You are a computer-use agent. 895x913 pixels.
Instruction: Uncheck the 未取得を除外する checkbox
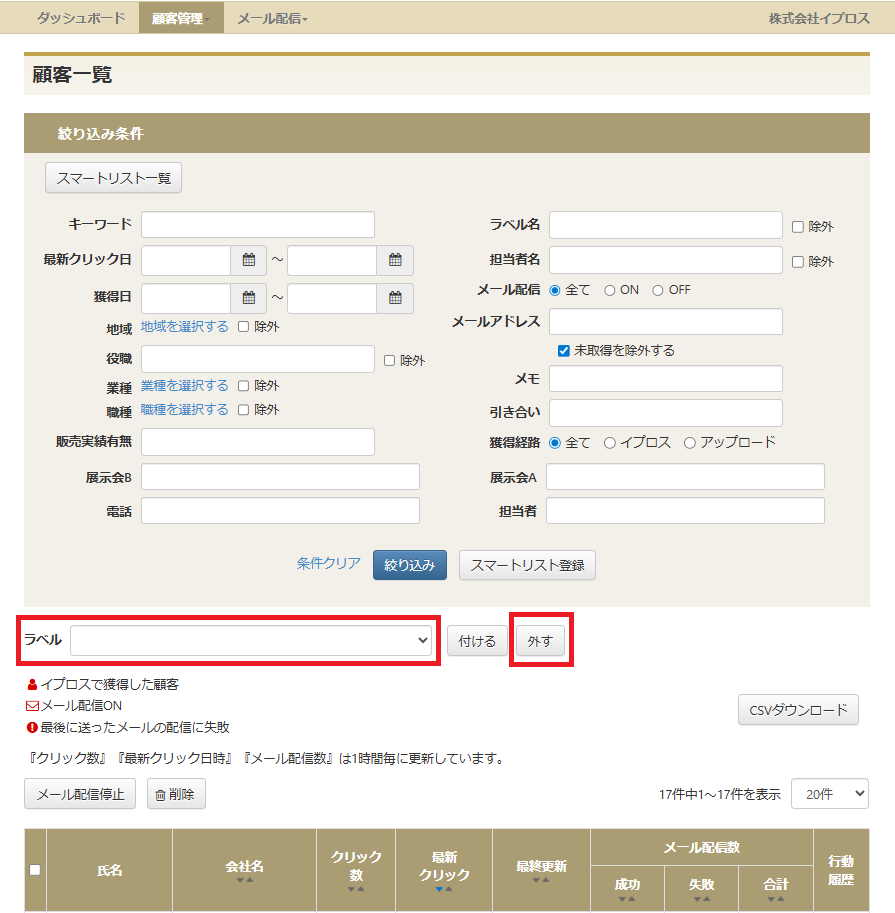pyautogui.click(x=564, y=351)
